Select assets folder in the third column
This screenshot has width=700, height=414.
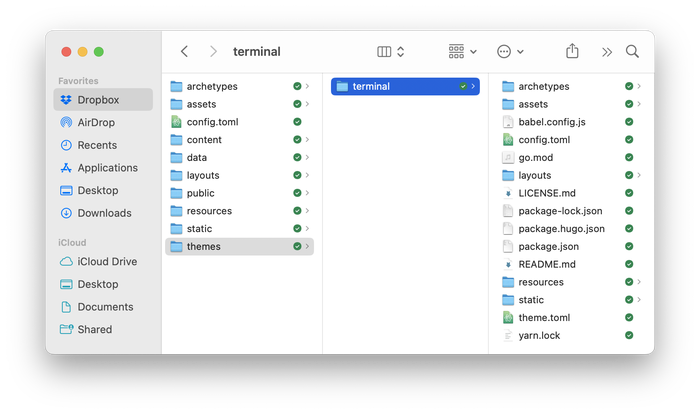533,104
